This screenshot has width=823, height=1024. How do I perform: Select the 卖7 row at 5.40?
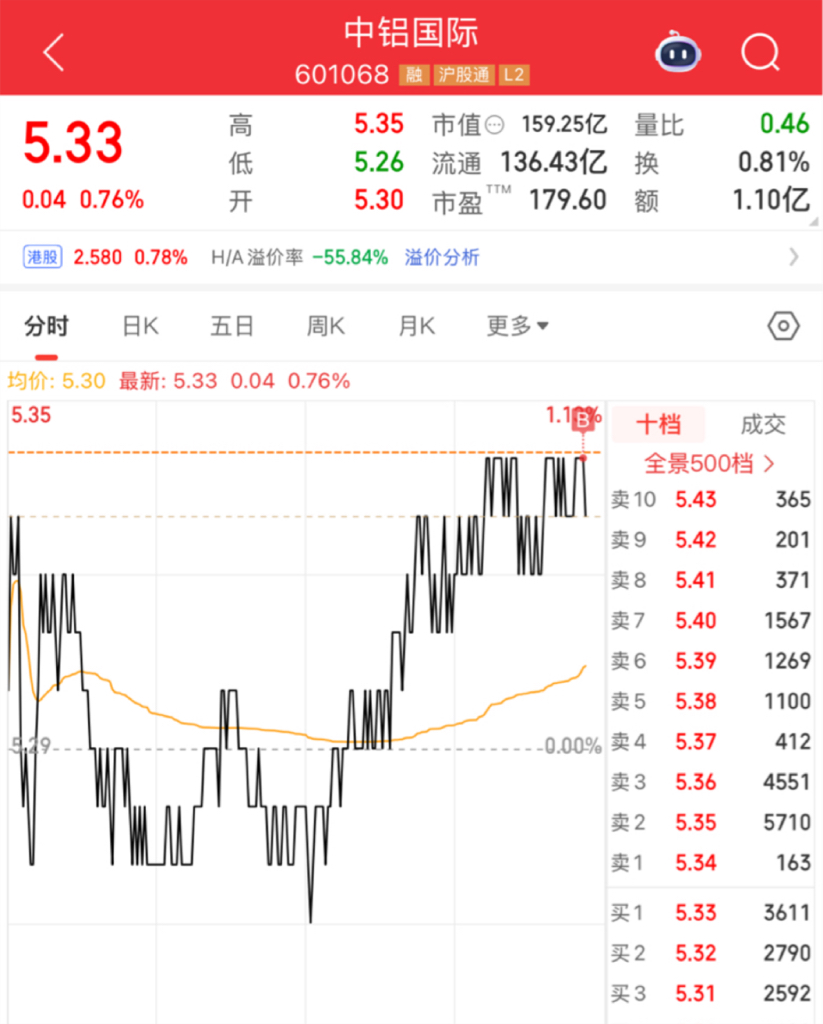(x=711, y=620)
